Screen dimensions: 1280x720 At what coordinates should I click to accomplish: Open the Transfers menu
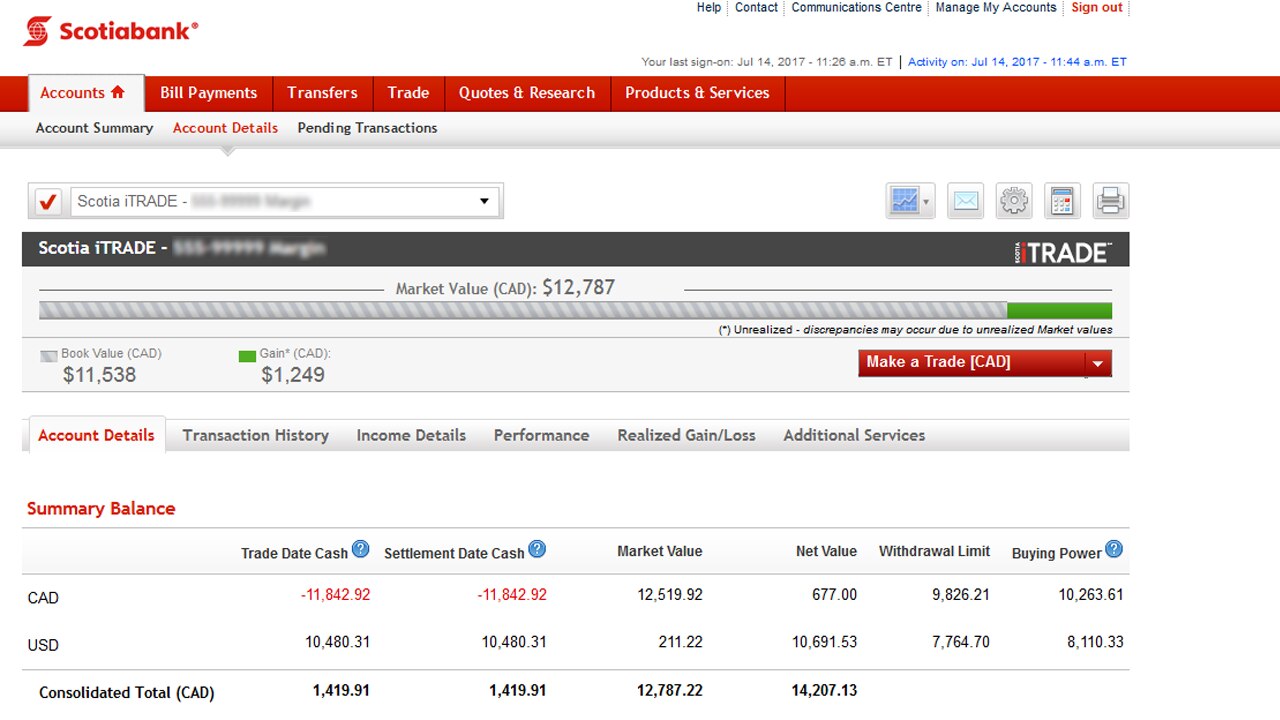[x=322, y=93]
